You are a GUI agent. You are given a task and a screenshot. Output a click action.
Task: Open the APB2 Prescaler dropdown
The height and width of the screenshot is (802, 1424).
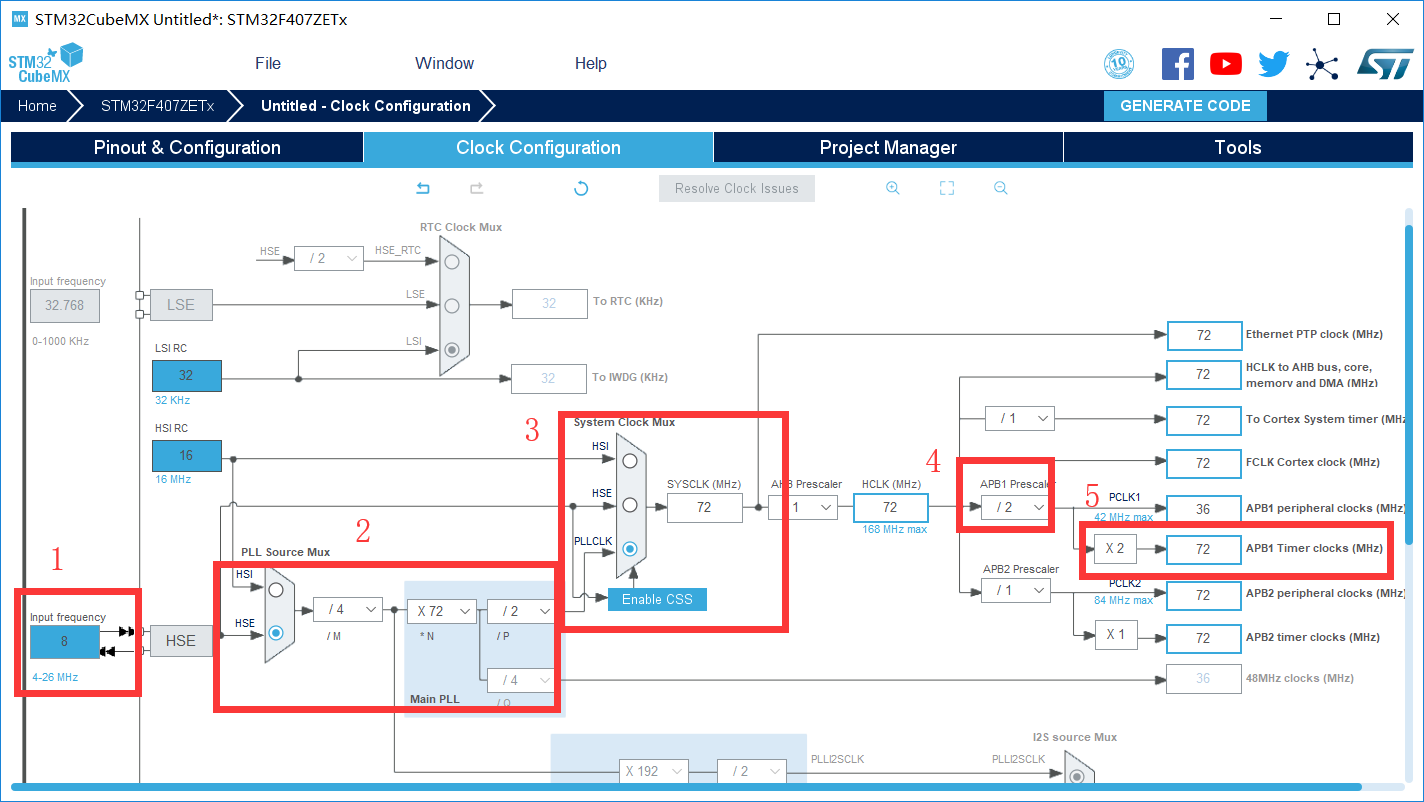click(1015, 591)
